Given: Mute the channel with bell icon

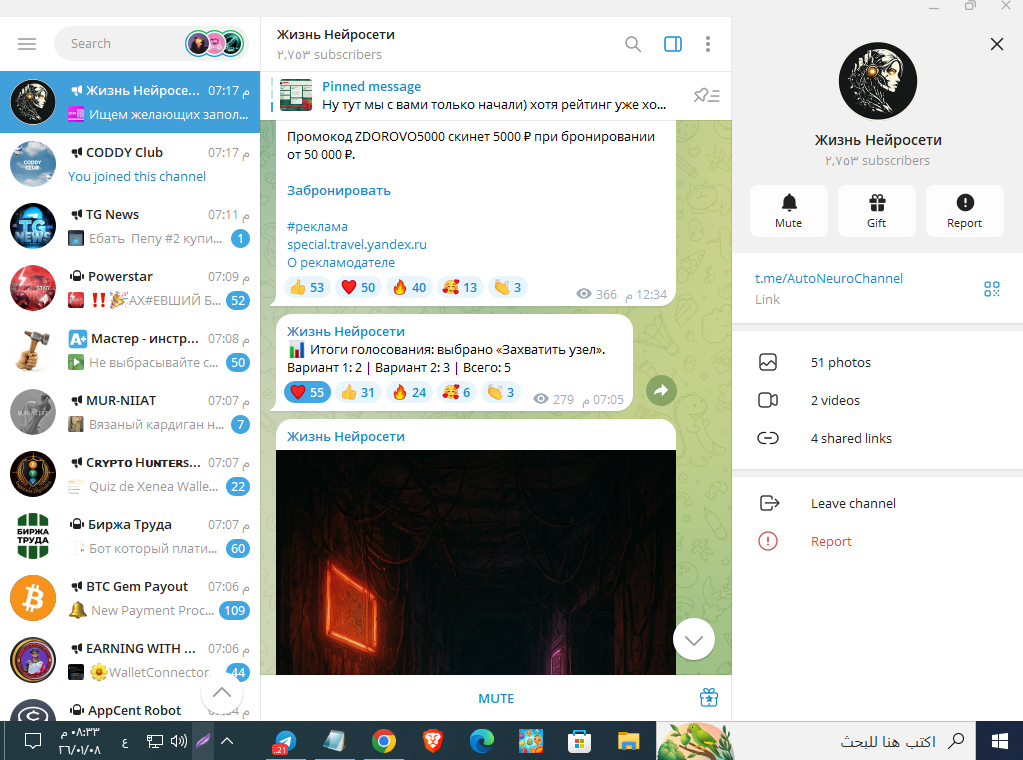Looking at the screenshot, I should point(789,211).
